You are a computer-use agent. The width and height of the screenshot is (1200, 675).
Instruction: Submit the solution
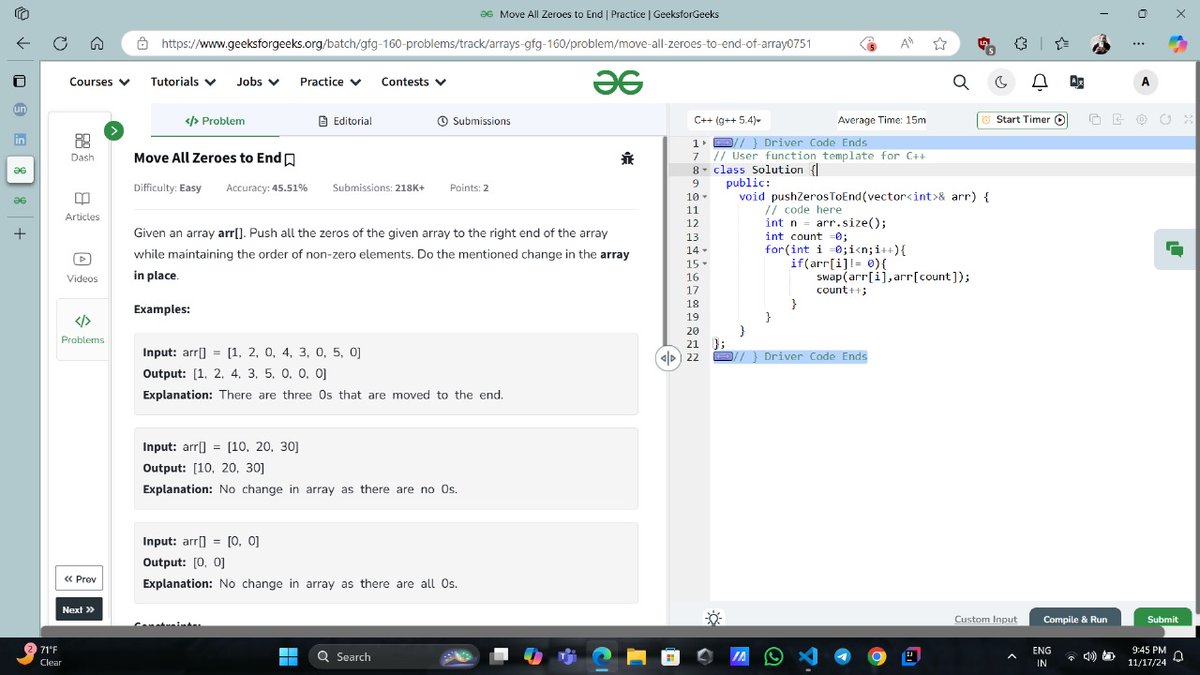tap(1162, 619)
